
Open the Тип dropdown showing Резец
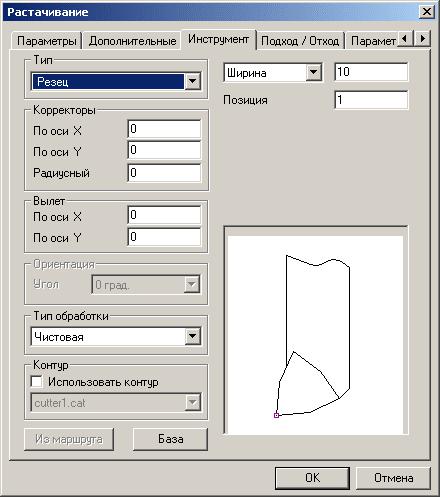[116, 81]
